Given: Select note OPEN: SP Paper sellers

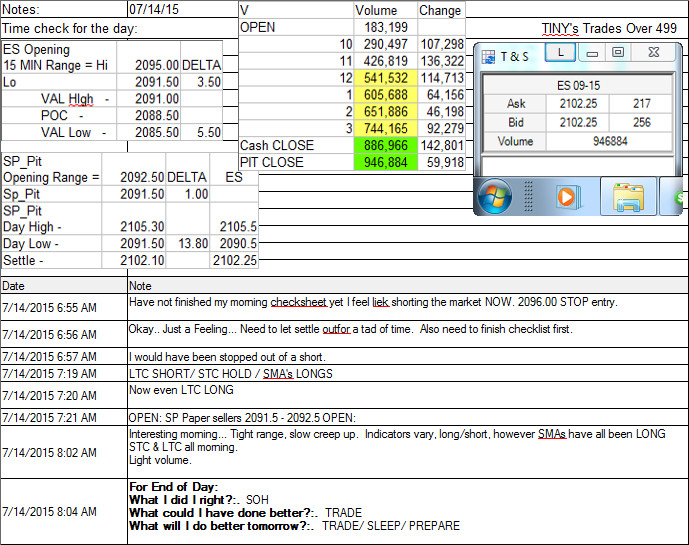Looking at the screenshot, I should pyautogui.click(x=408, y=417).
